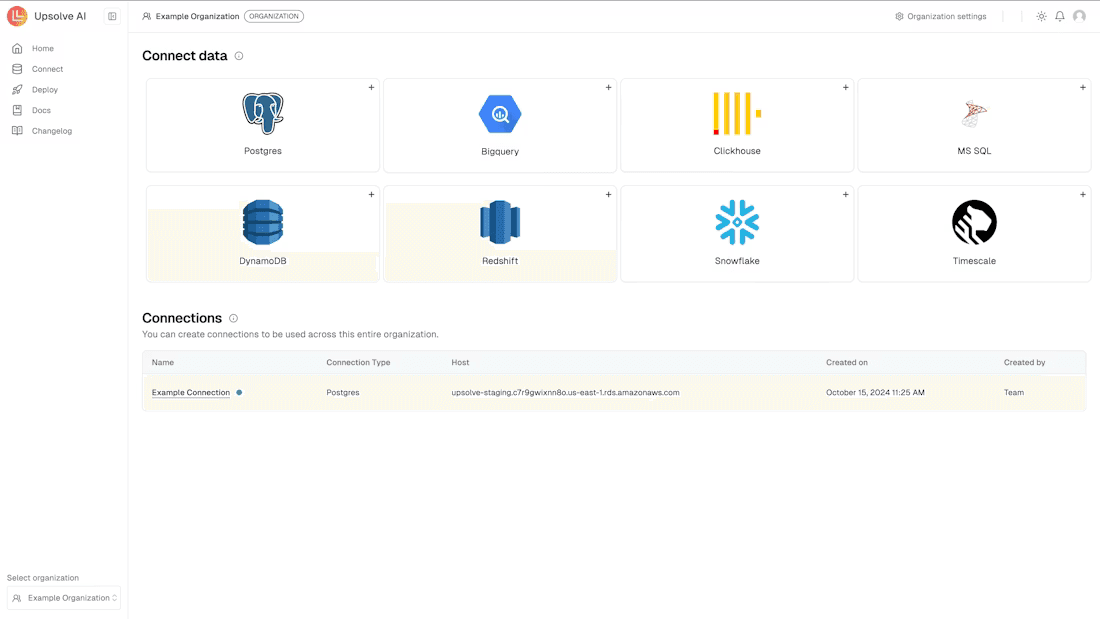The image size is (1100, 619).
Task: Click Example Connection status dot
Action: 239,392
